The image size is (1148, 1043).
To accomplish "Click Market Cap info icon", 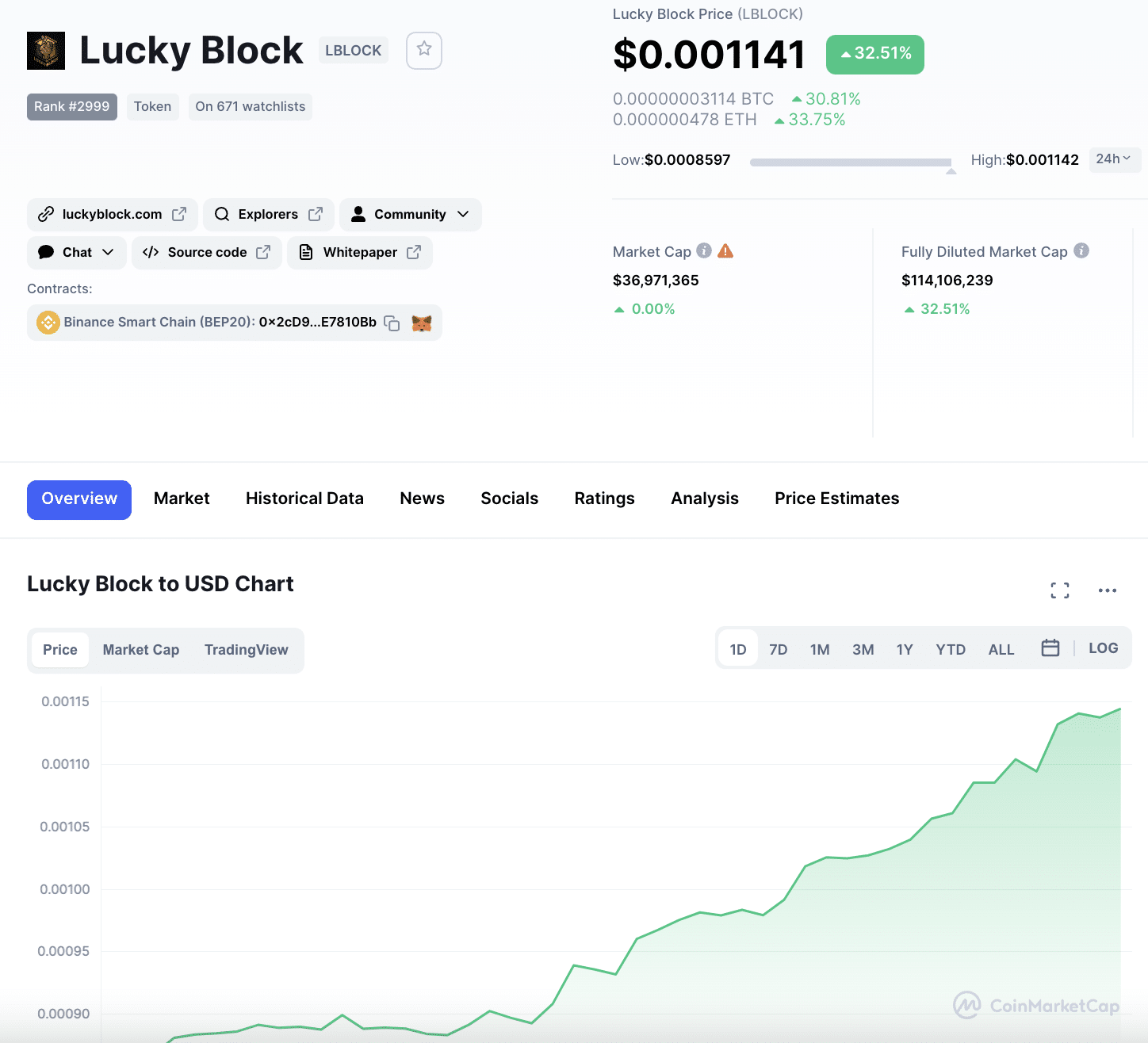I will [x=704, y=250].
